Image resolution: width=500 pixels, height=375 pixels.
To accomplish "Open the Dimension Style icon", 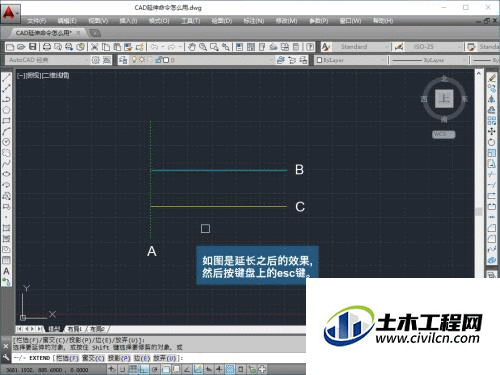I will (x=399, y=47).
